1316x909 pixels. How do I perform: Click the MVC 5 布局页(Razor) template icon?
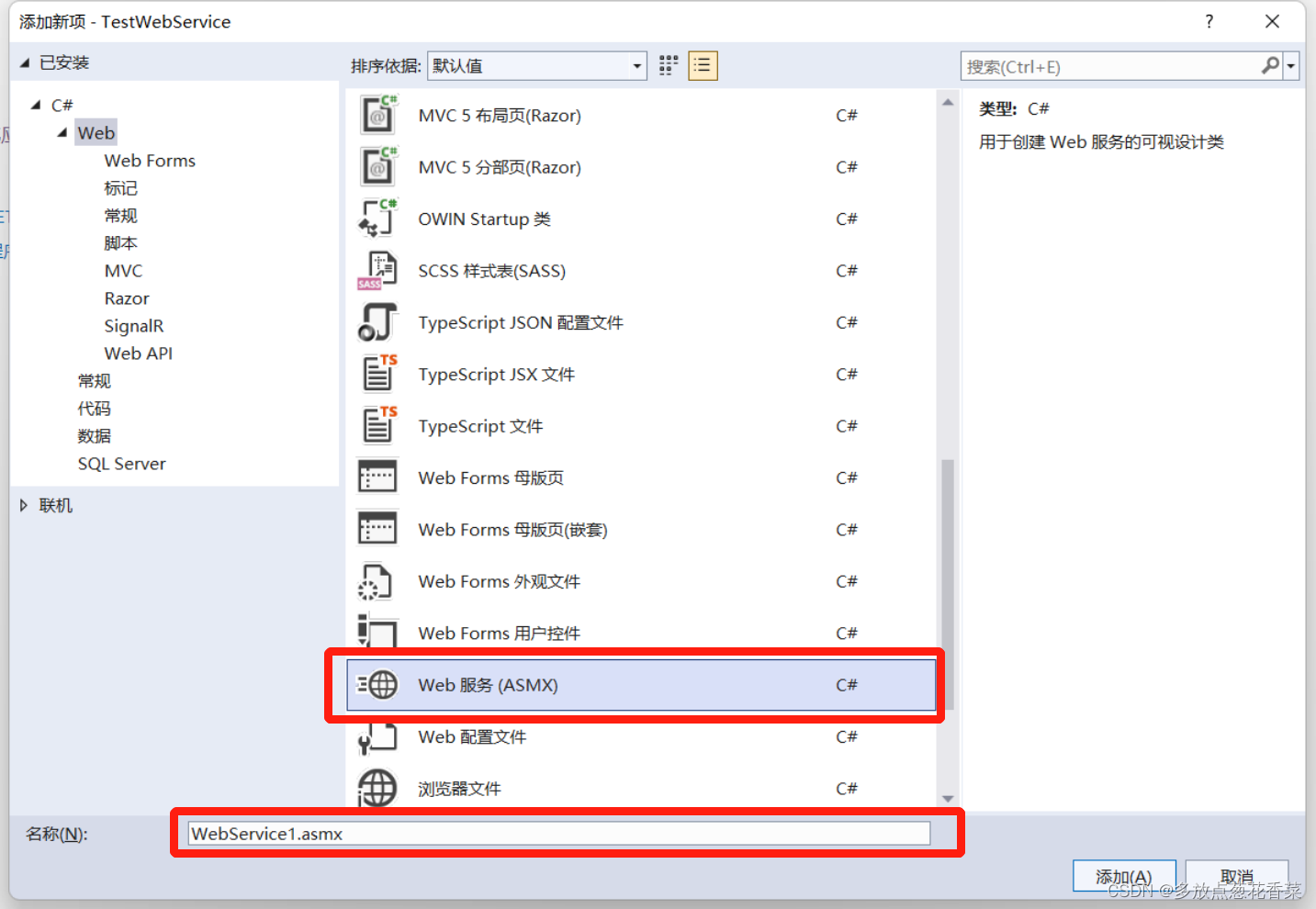377,115
